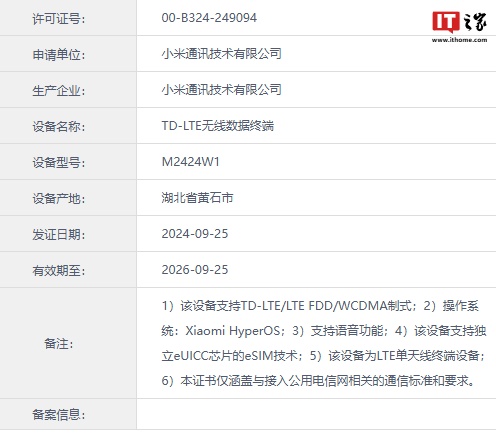
Task: Click applicant value 小米通讯技术有限公司
Action: tap(221, 54)
